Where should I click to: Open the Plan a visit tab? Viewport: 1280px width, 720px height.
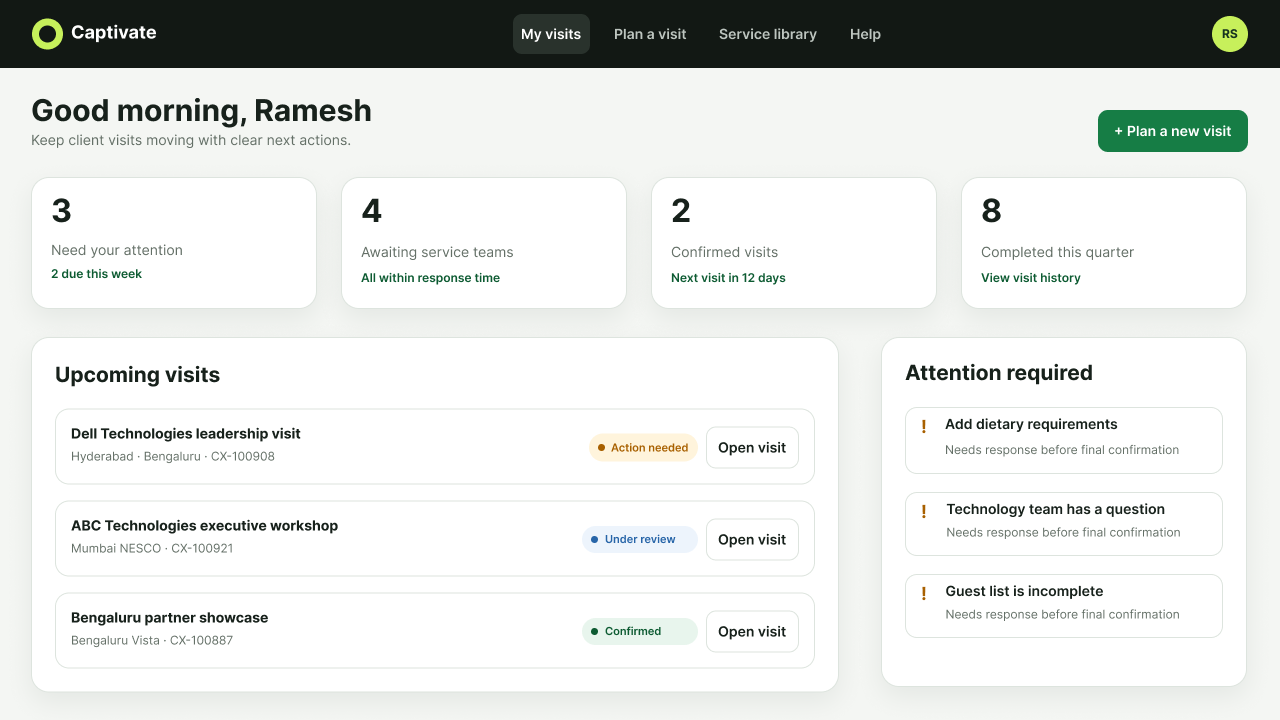(x=650, y=34)
